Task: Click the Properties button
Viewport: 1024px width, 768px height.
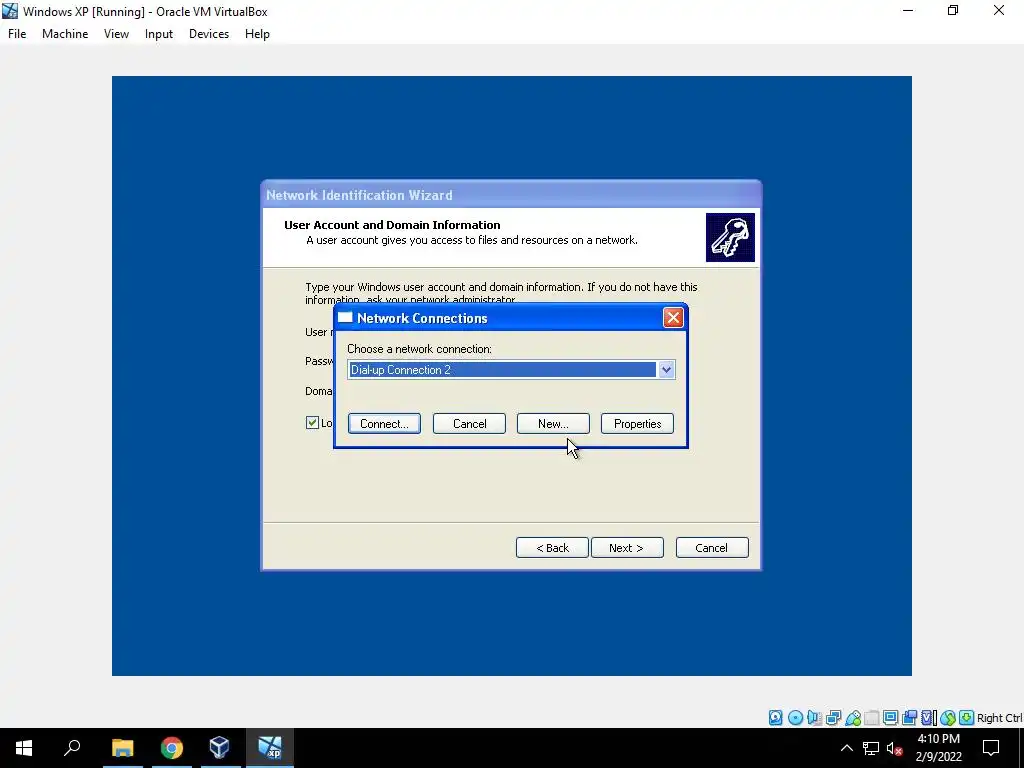Action: 637,424
